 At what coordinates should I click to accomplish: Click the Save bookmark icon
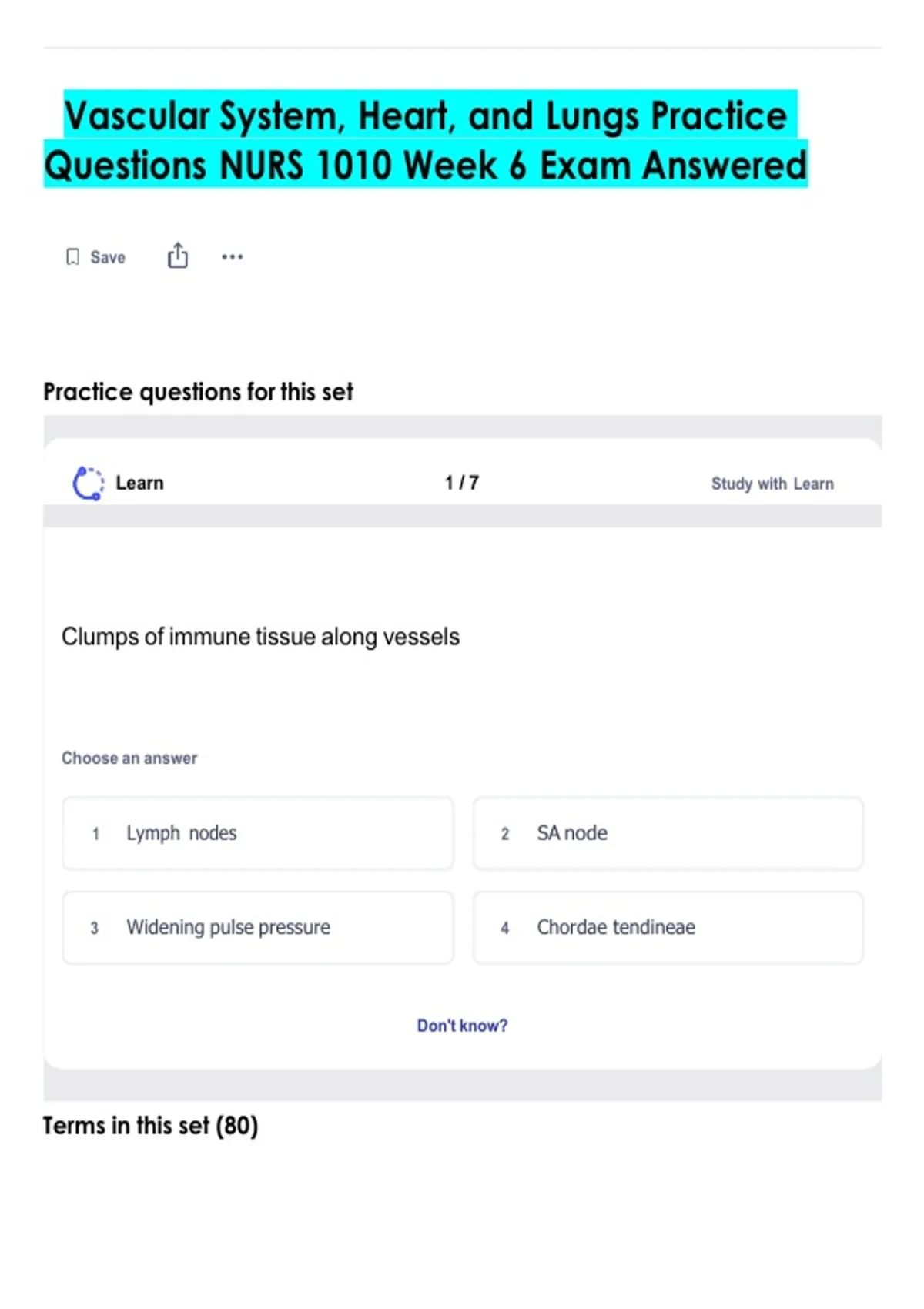[x=72, y=257]
